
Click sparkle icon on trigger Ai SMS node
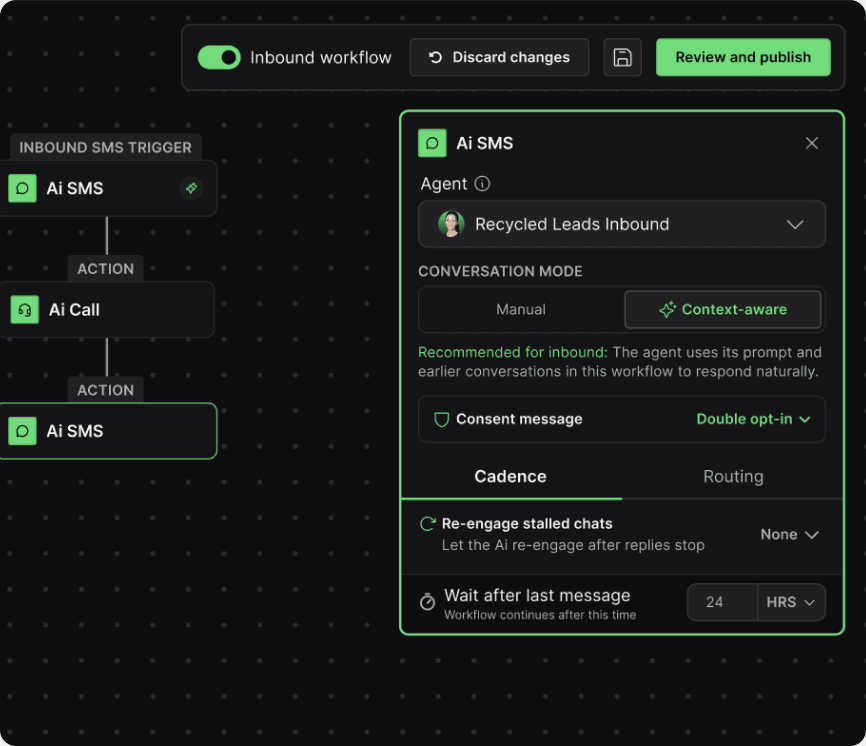191,188
